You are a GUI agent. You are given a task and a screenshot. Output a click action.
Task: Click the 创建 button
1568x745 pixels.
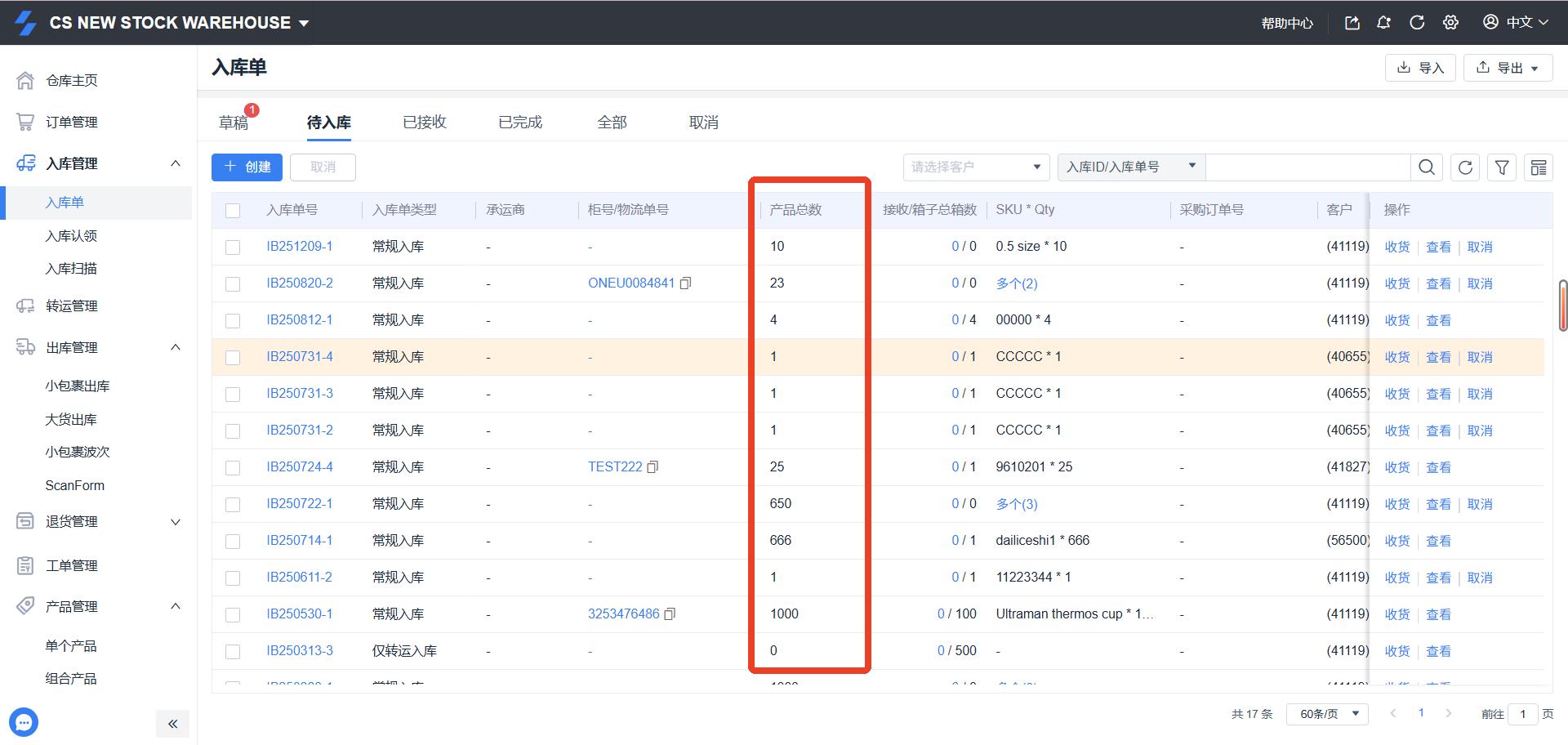(x=247, y=167)
